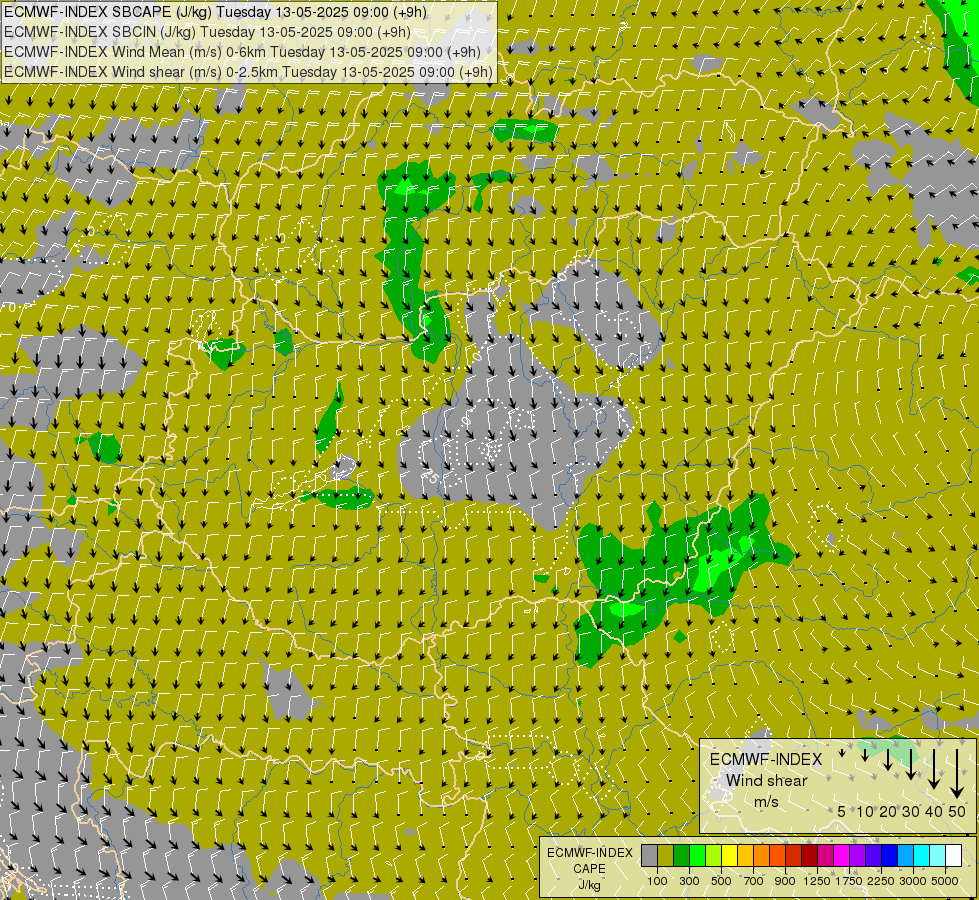Click the number 5 under the wind shear arrows
This screenshot has height=900, width=979.
[842, 811]
